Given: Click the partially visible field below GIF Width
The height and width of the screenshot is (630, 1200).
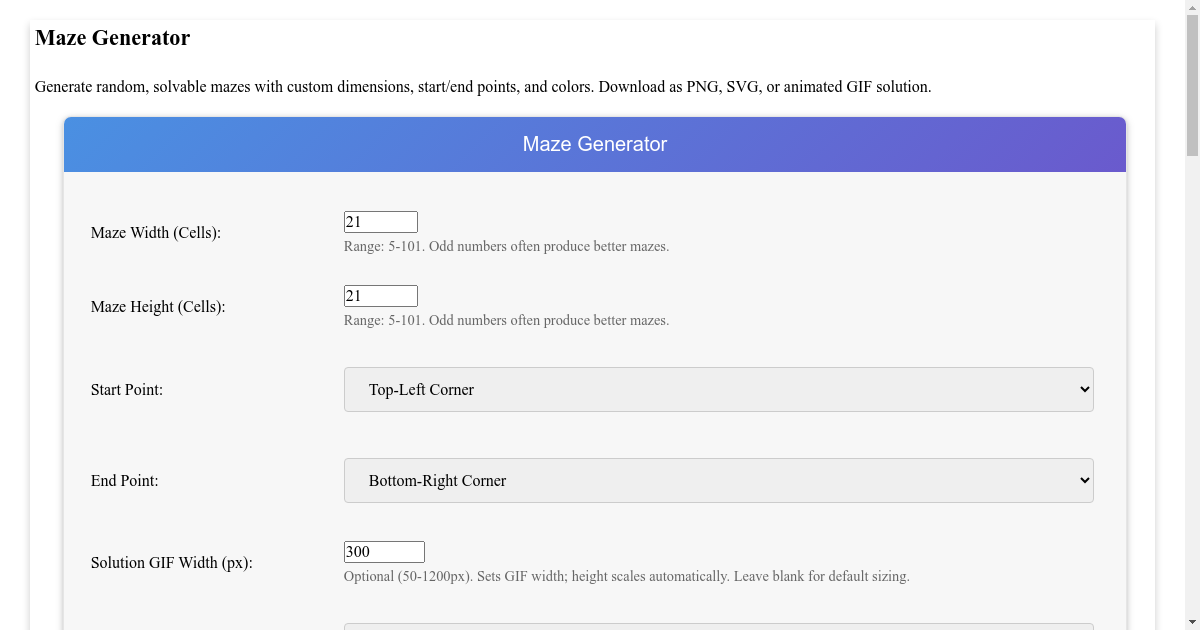Looking at the screenshot, I should [x=718, y=627].
